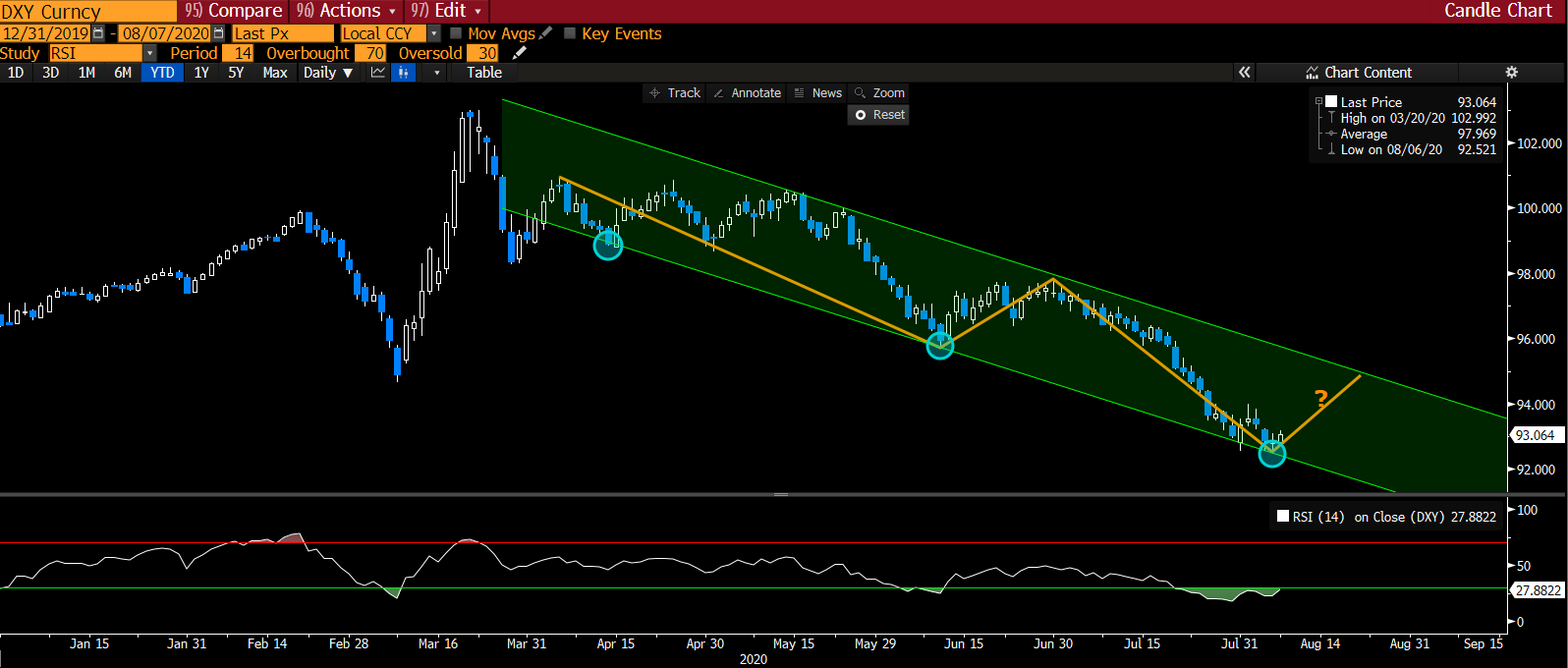
Task: Click the Last Px field
Action: [283, 33]
